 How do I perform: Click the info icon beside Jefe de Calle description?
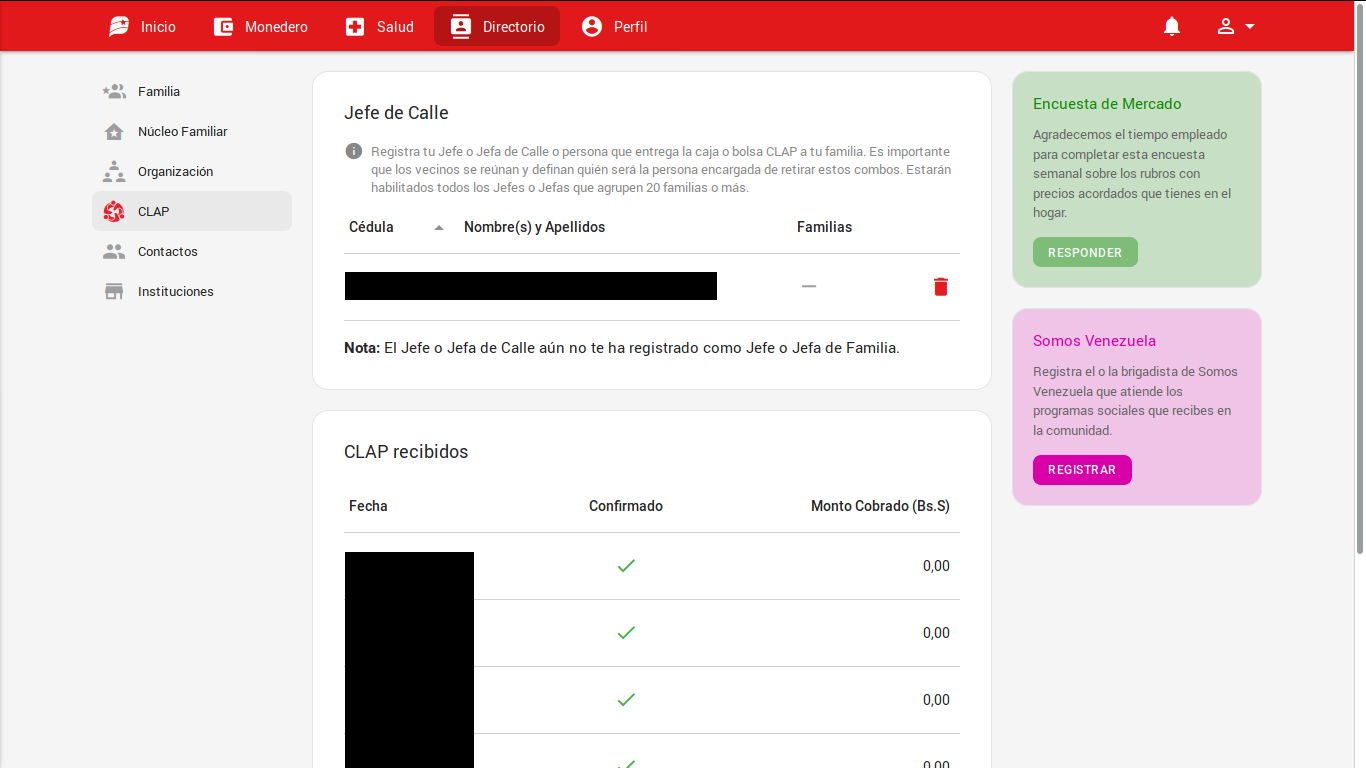(x=353, y=151)
